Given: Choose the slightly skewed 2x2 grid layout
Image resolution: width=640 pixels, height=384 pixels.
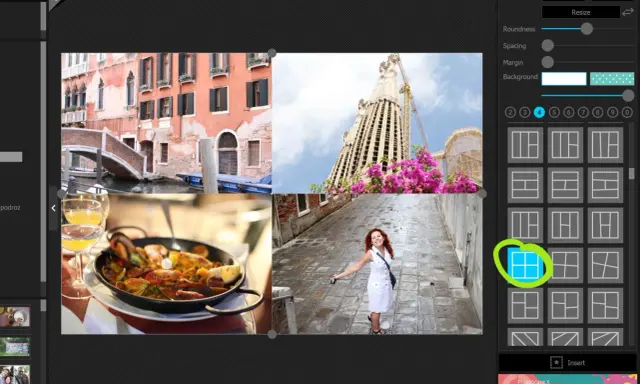Looking at the screenshot, I should [565, 265].
